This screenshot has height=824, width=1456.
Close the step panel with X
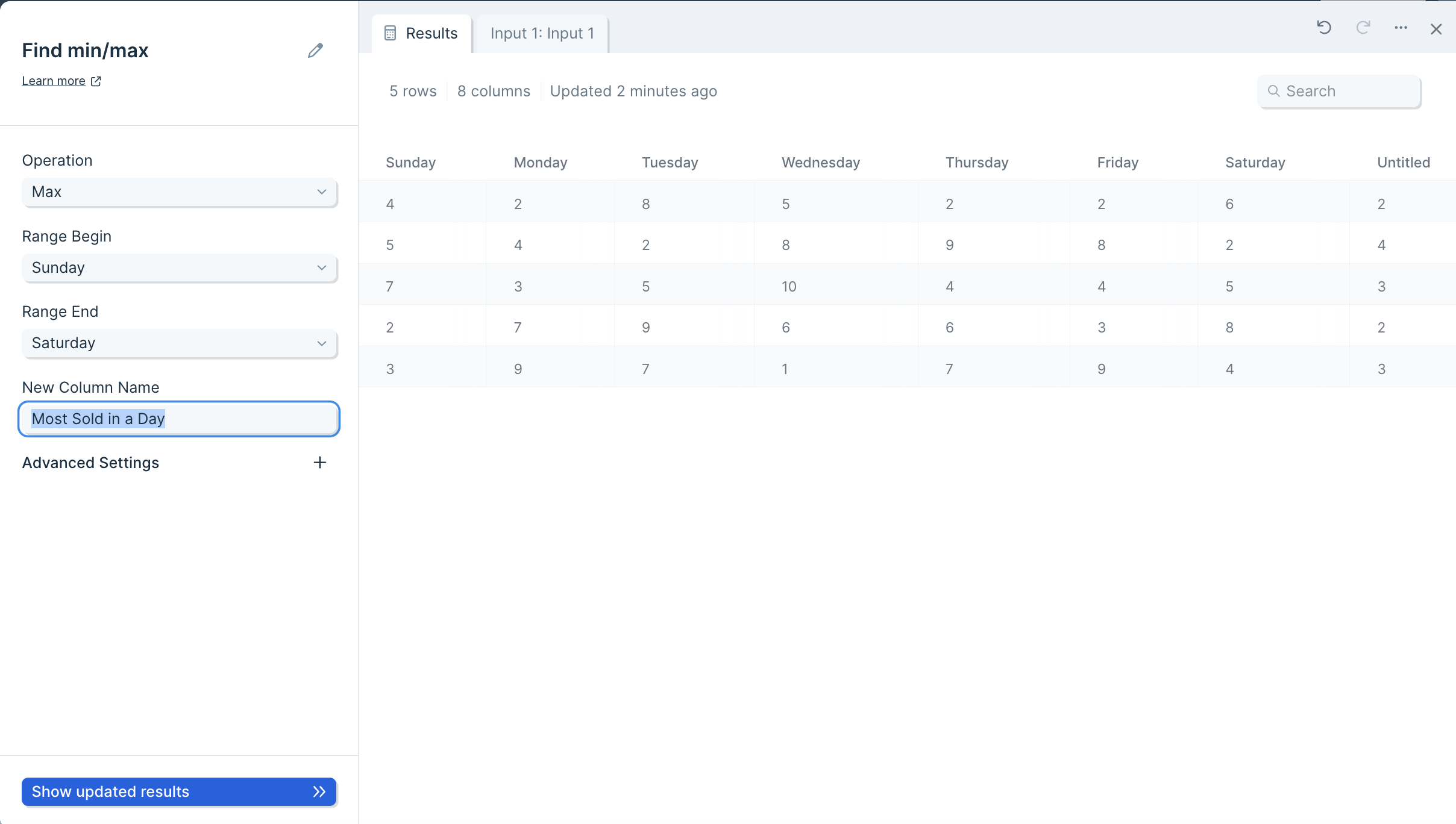(1436, 29)
